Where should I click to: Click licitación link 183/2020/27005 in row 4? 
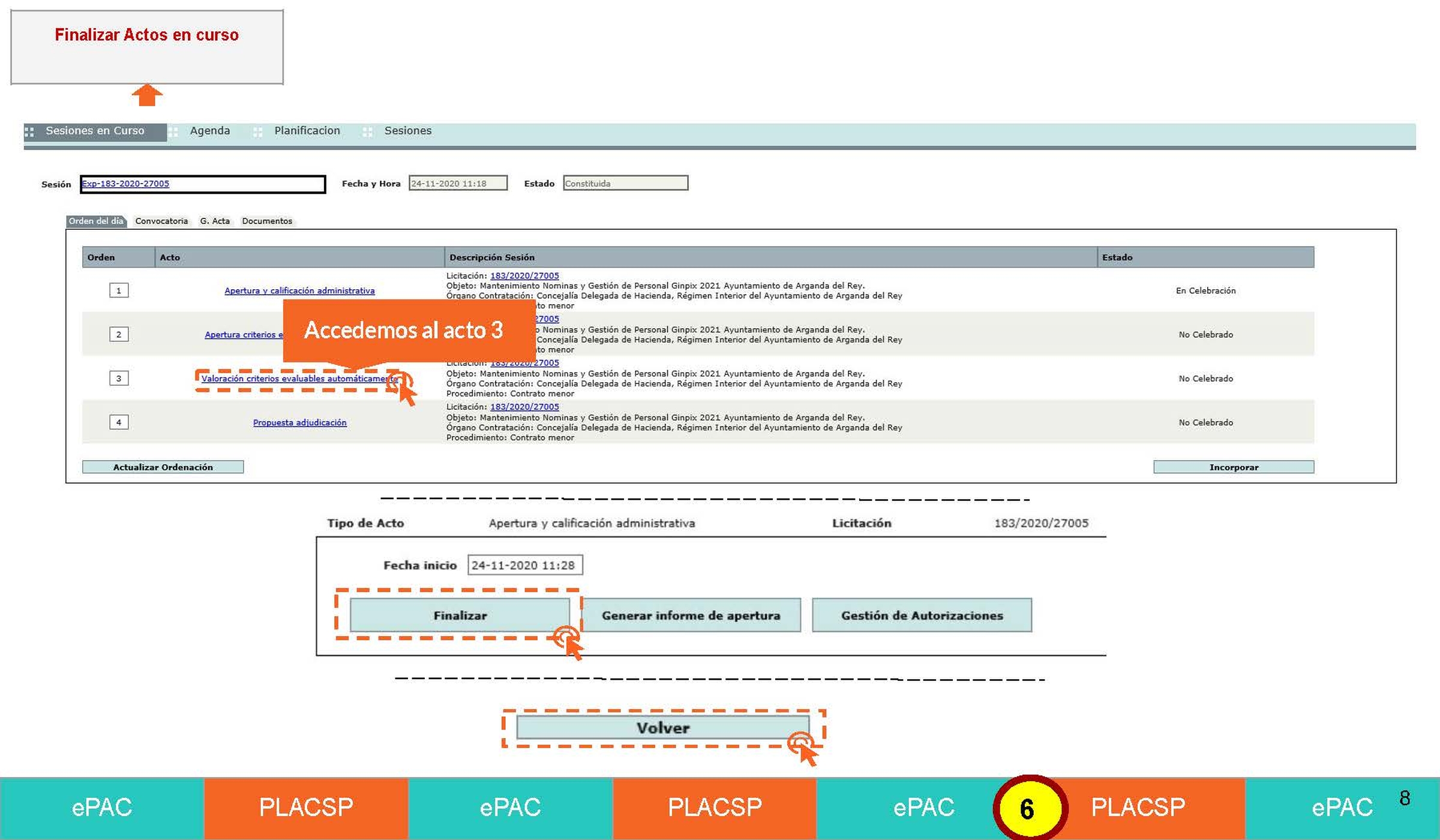(524, 406)
